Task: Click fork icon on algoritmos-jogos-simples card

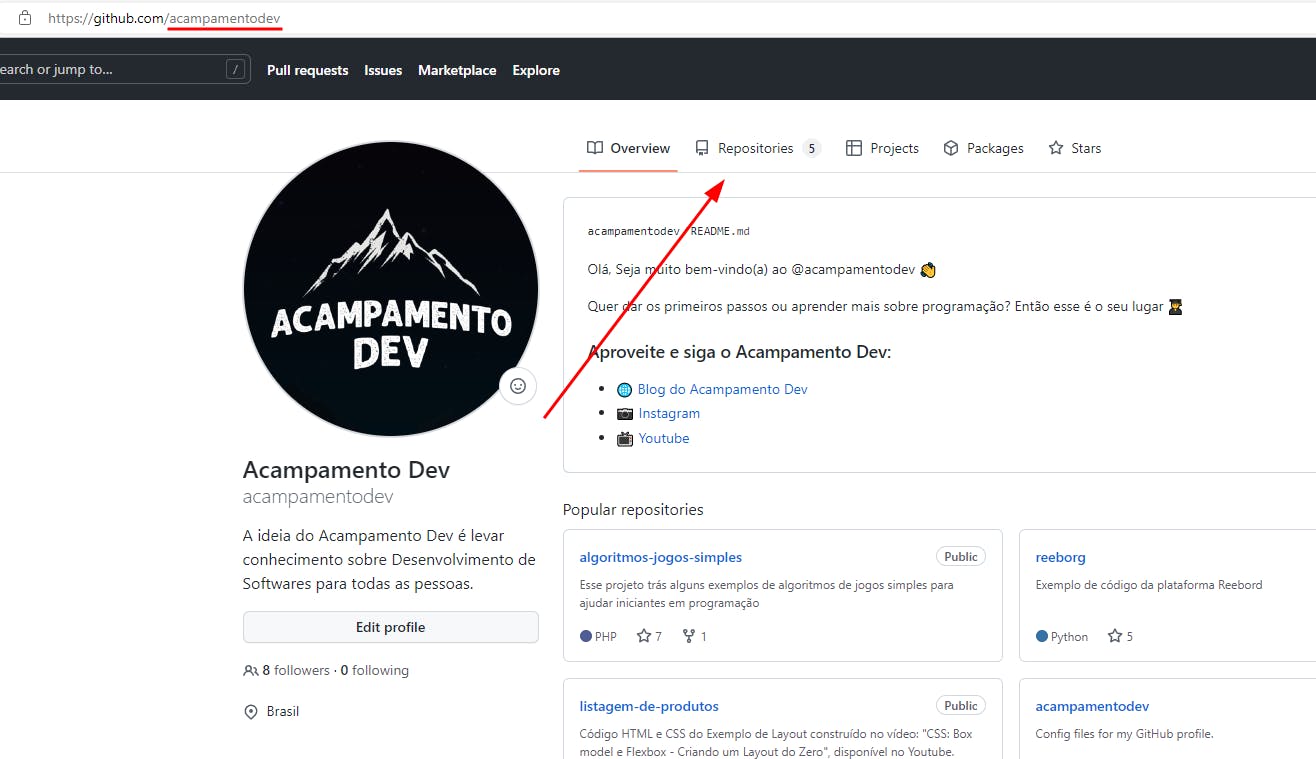Action: click(x=689, y=636)
